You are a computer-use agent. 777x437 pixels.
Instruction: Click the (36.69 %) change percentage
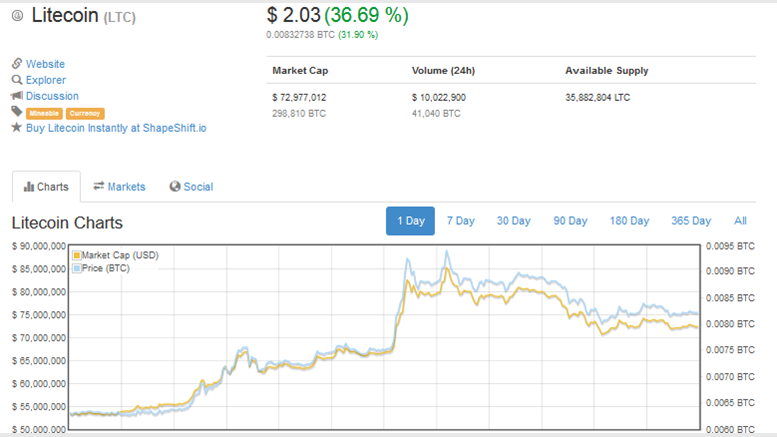[x=367, y=15]
